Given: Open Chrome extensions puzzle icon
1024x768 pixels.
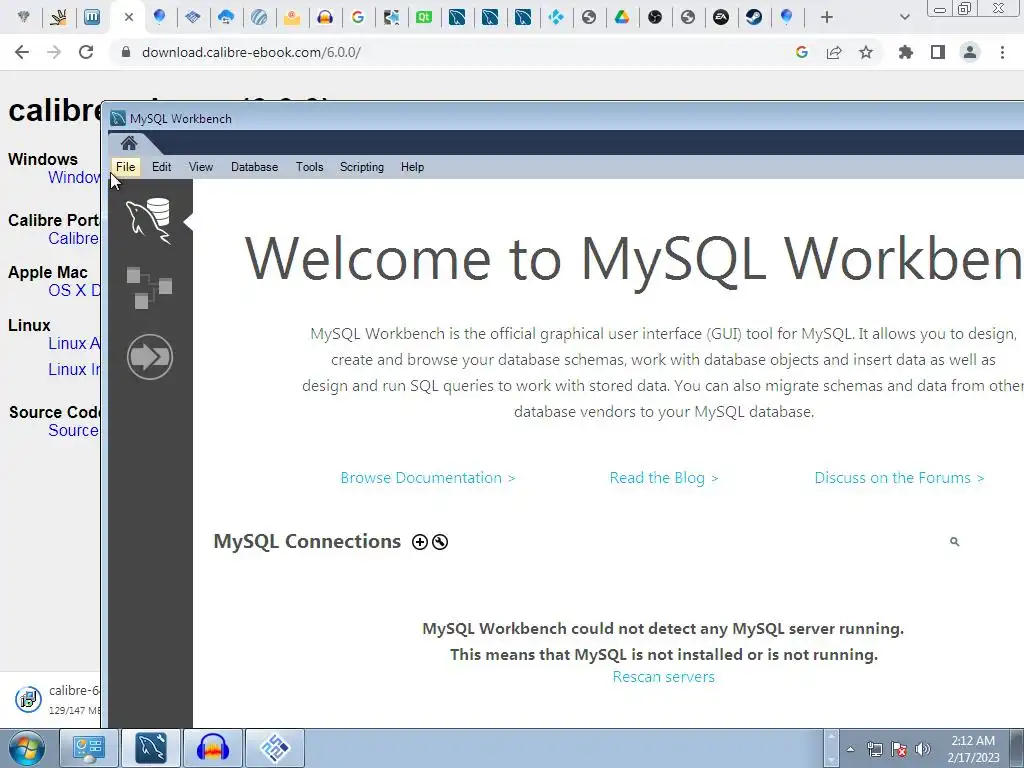Looking at the screenshot, I should [x=906, y=52].
